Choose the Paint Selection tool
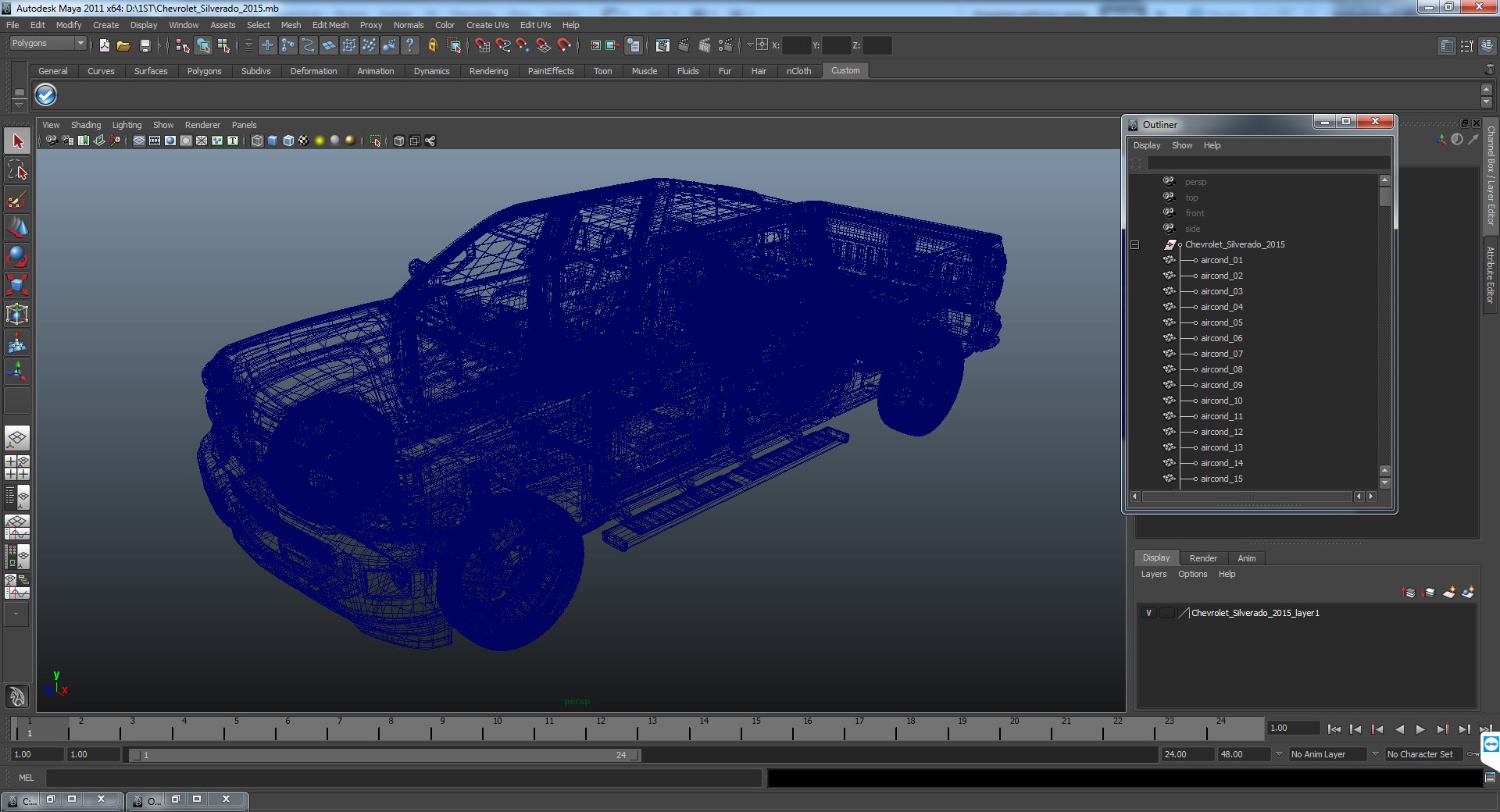 [17, 199]
